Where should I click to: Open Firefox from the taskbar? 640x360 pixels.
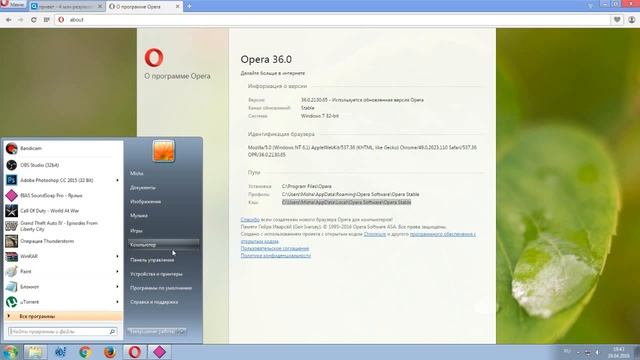pos(110,352)
